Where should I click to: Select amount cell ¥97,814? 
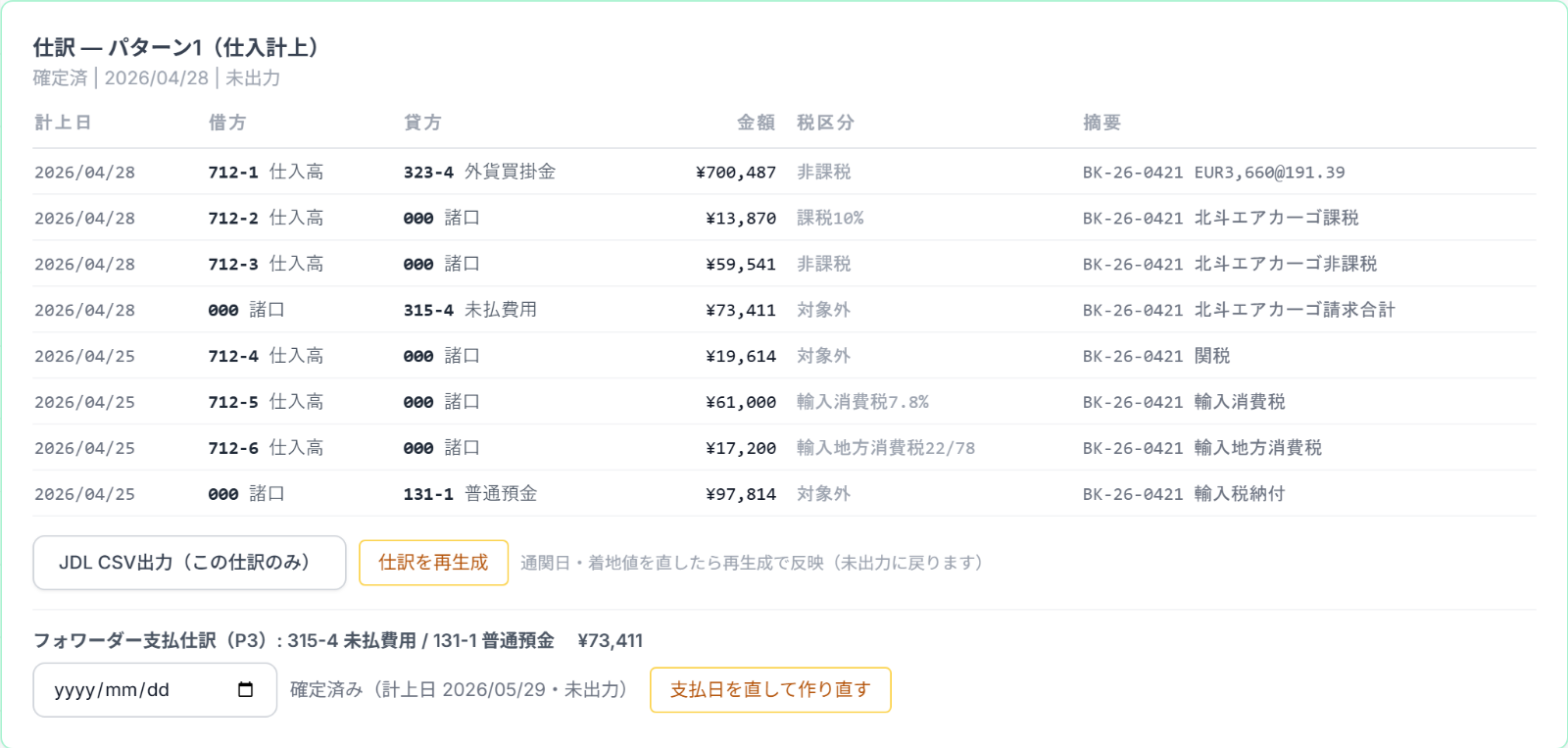pyautogui.click(x=740, y=495)
